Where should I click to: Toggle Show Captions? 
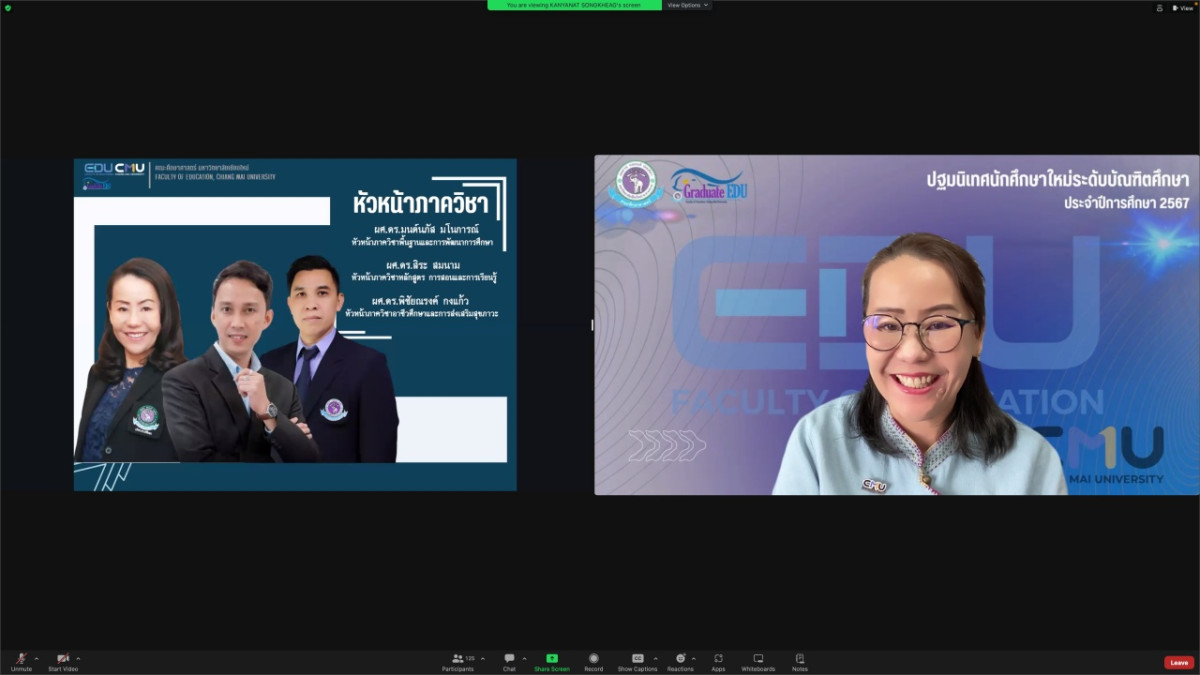click(x=637, y=659)
